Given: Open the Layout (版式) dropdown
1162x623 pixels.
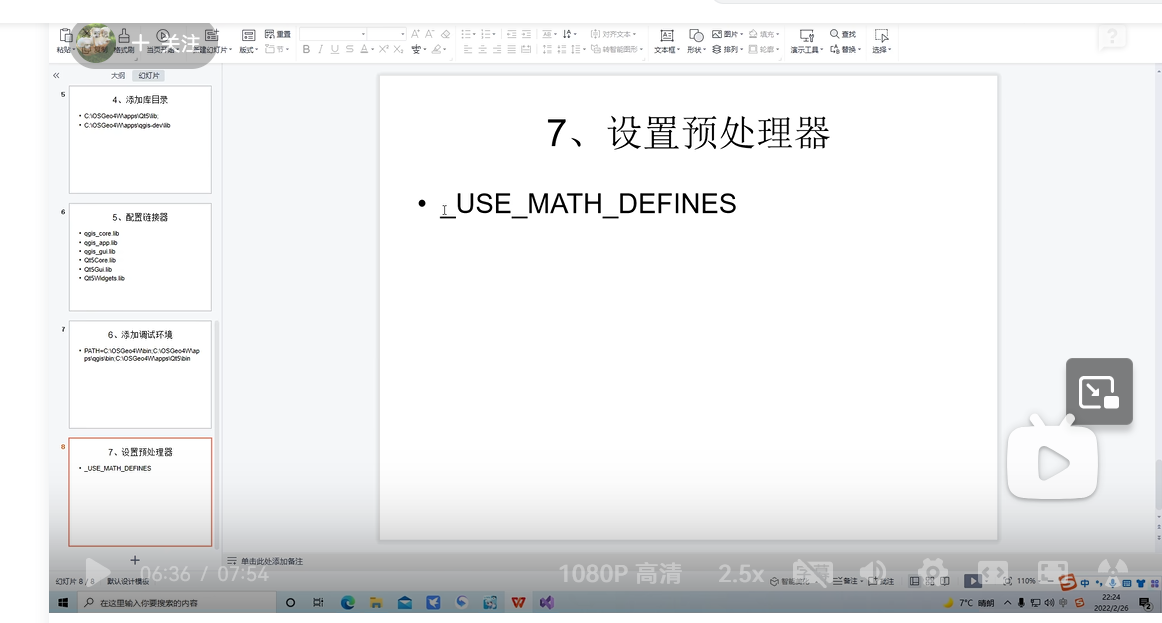Looking at the screenshot, I should (248, 41).
